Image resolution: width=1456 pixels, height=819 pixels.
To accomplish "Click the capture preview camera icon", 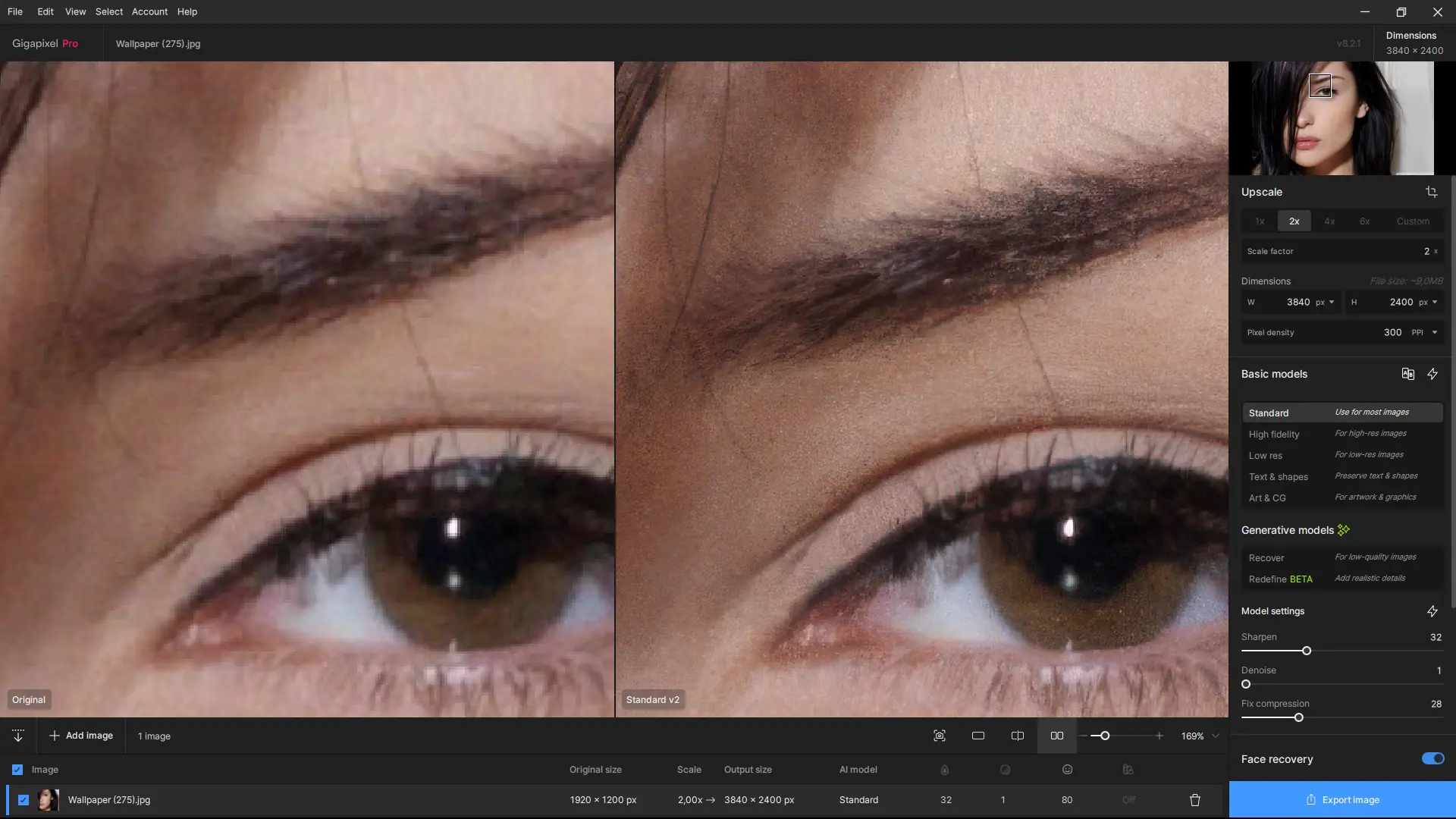I will (x=940, y=736).
